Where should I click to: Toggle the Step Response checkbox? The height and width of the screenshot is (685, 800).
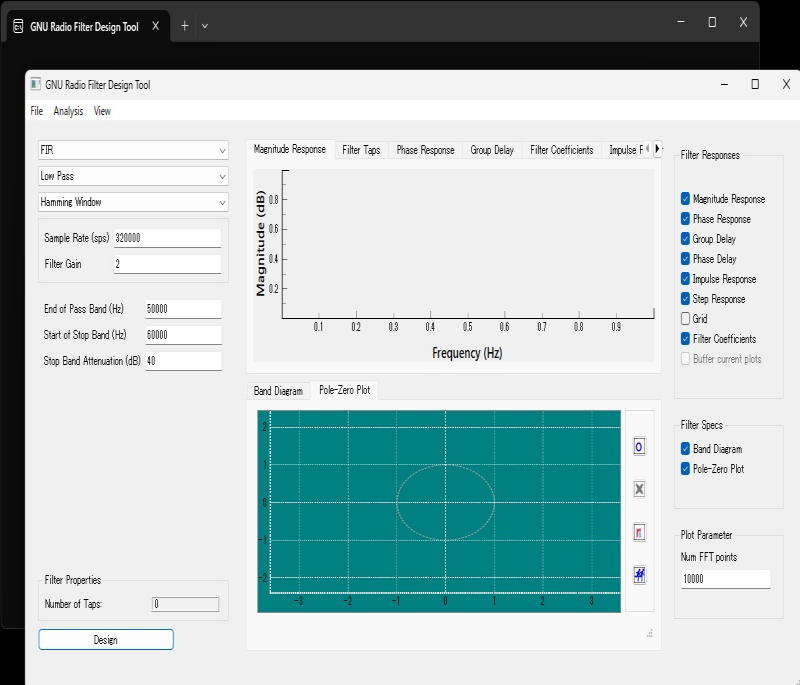point(685,298)
